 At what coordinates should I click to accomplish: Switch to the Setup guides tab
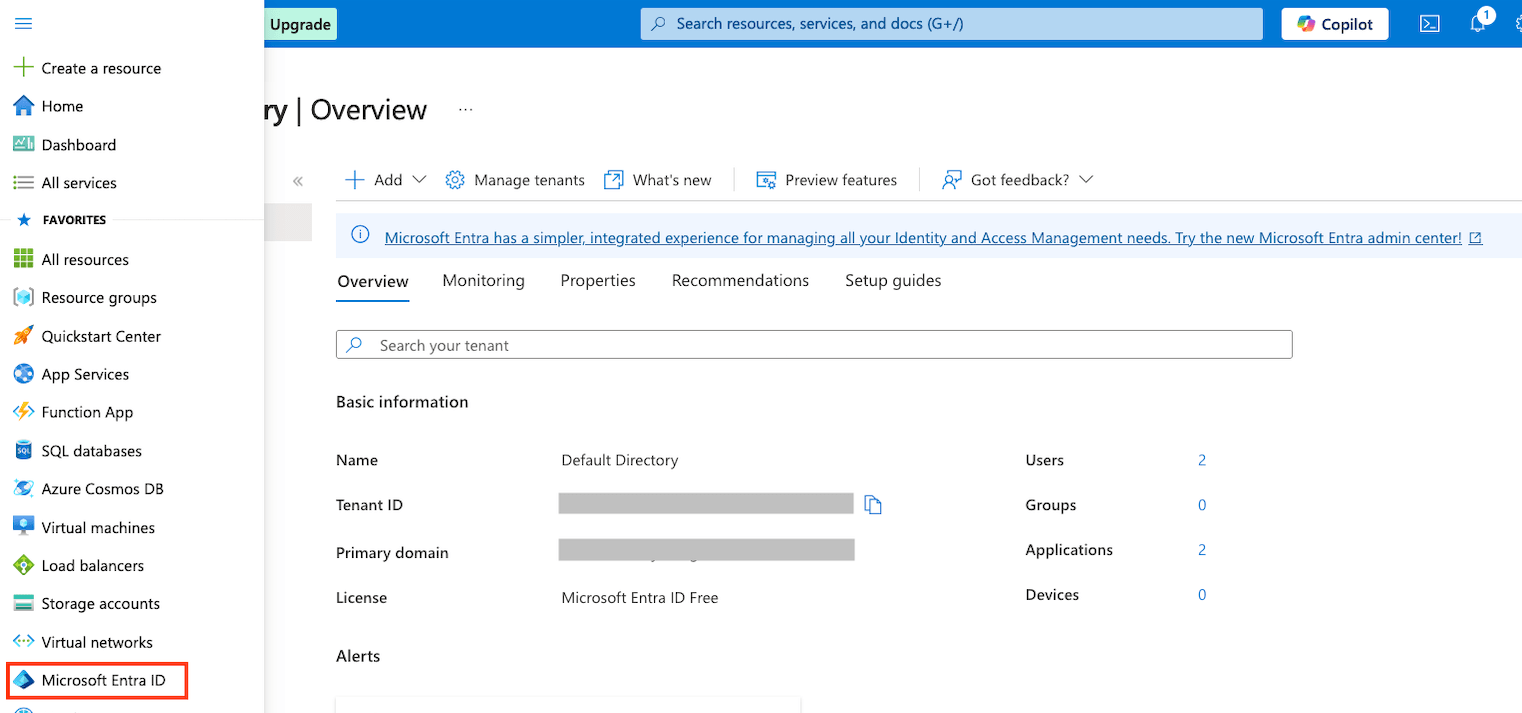(893, 281)
